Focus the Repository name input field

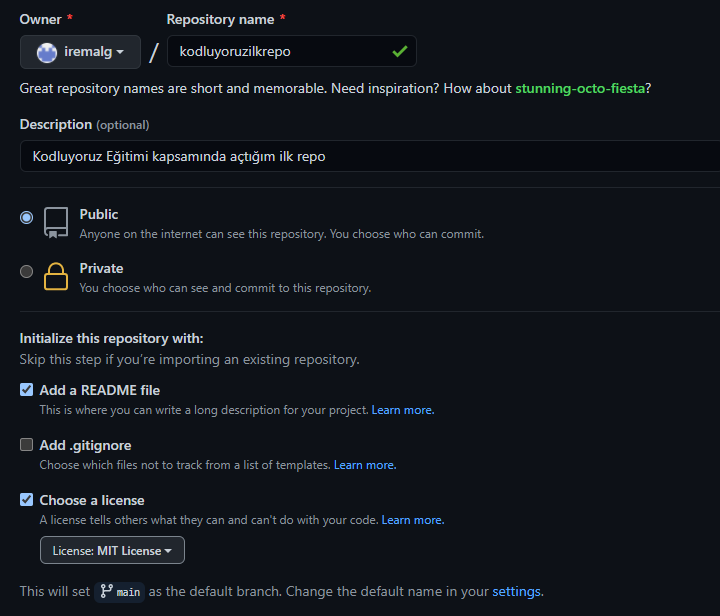point(292,51)
